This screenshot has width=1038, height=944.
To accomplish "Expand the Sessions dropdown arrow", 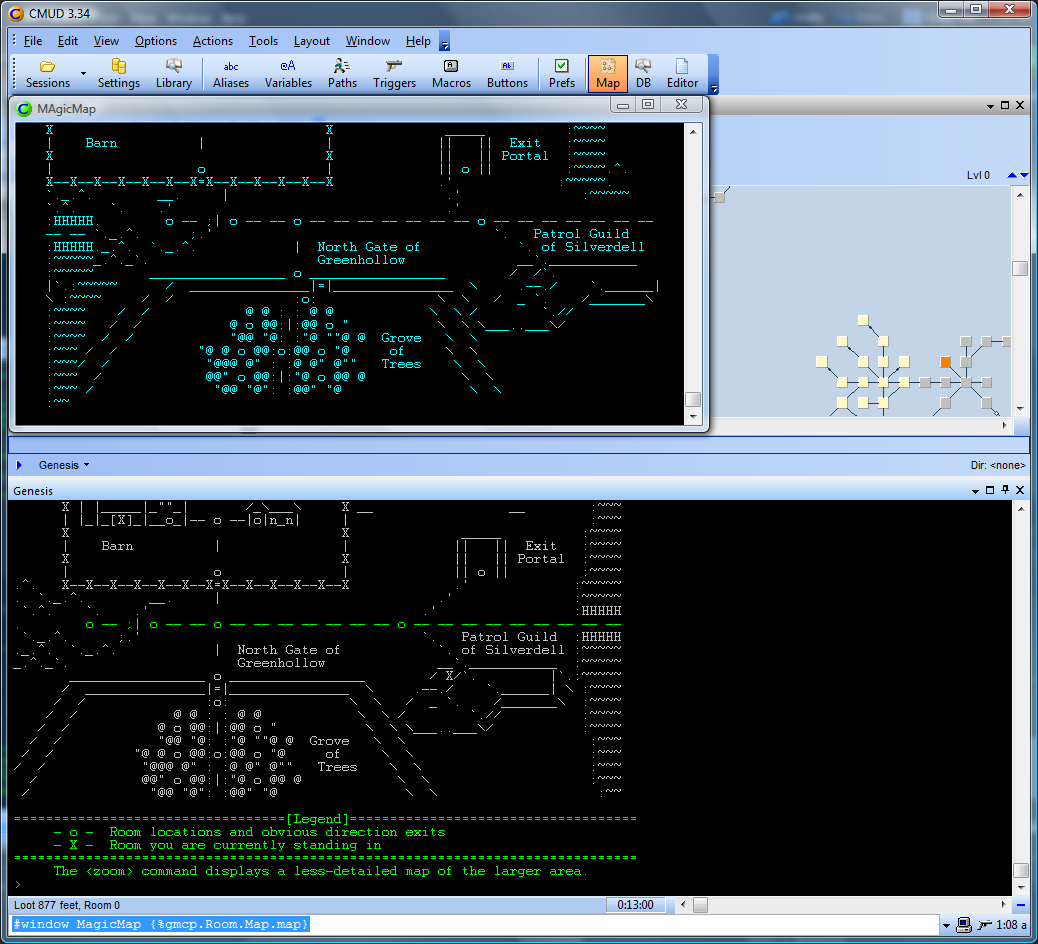I will pos(83,73).
